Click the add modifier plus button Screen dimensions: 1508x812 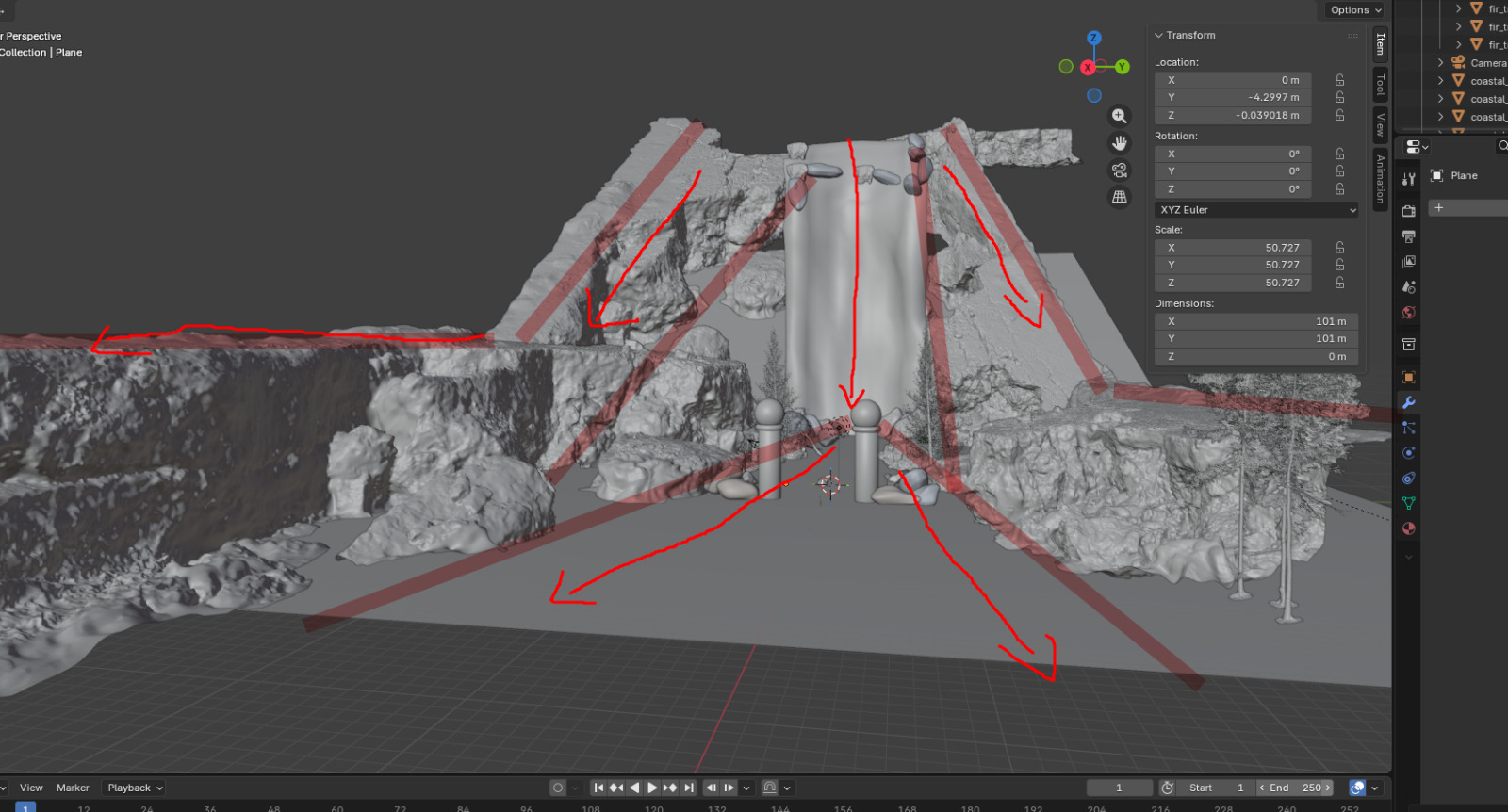(1439, 207)
